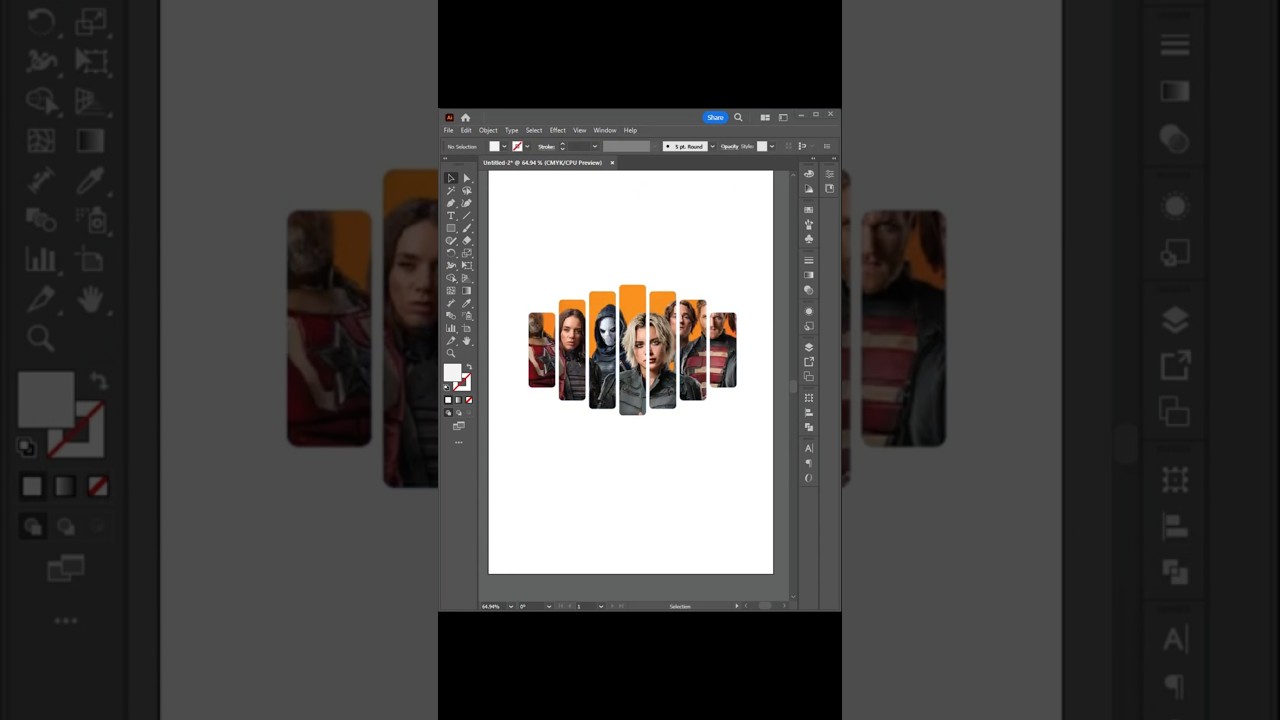Choose the Blend tool
This screenshot has height=720, width=1280.
coord(451,315)
